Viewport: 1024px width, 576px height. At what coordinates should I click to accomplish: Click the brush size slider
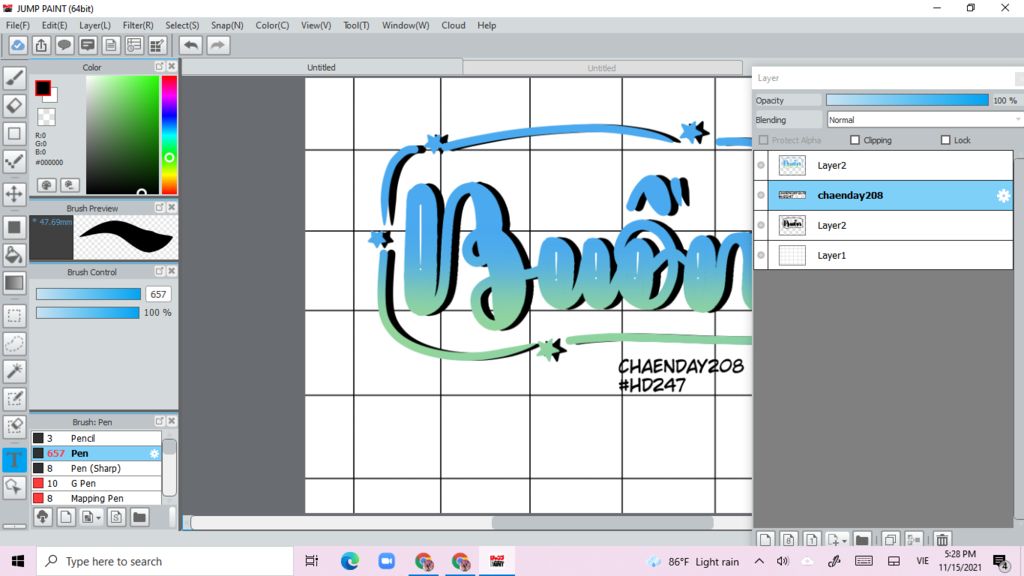click(x=88, y=295)
